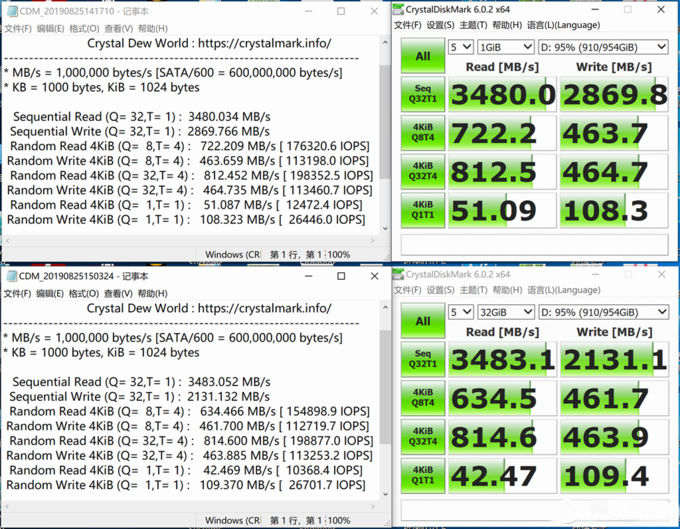Screen dimensions: 680x529
Task: Open 查看(V) menu in CDM_20190825150324 Notepad
Action: (x=118, y=293)
